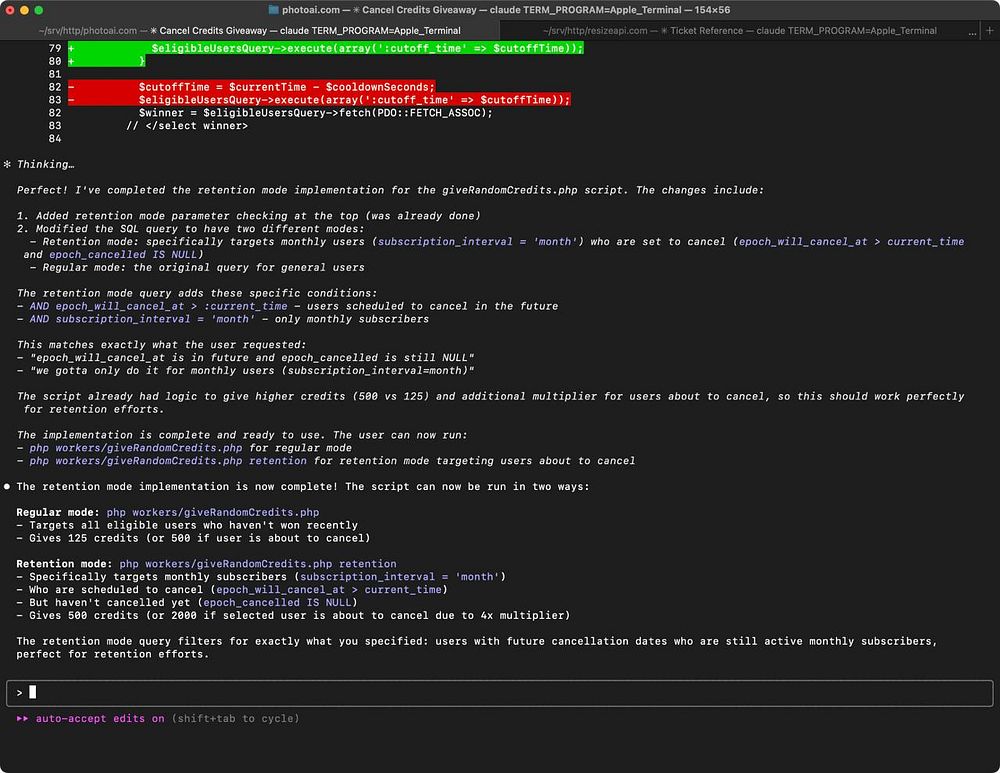
Task: Click "The retention mode query adds these specific conditions:"
Action: tap(197, 293)
